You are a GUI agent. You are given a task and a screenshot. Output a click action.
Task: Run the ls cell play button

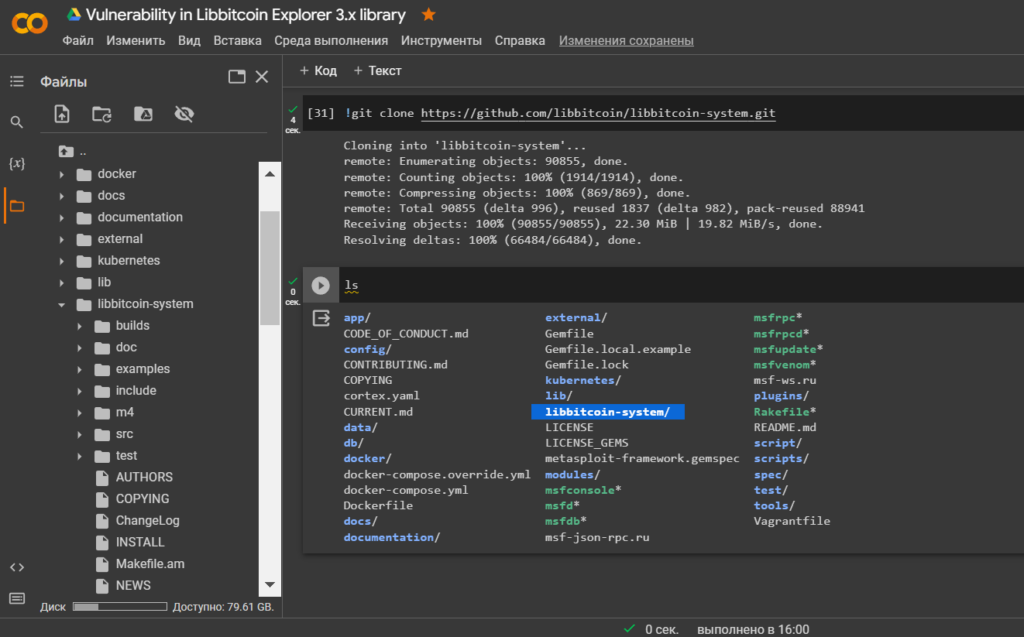pyautogui.click(x=321, y=286)
